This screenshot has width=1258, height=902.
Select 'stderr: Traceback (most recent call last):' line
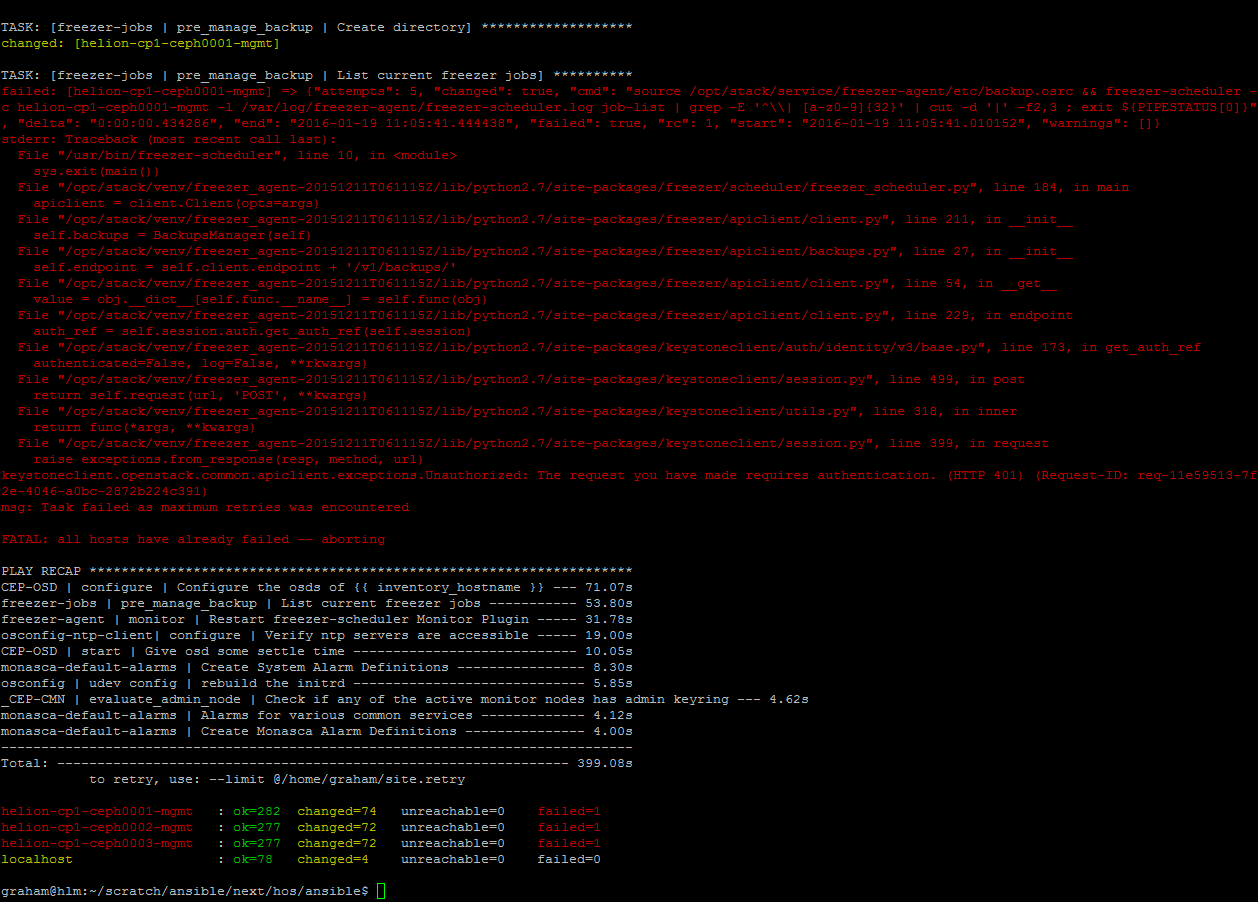169,139
